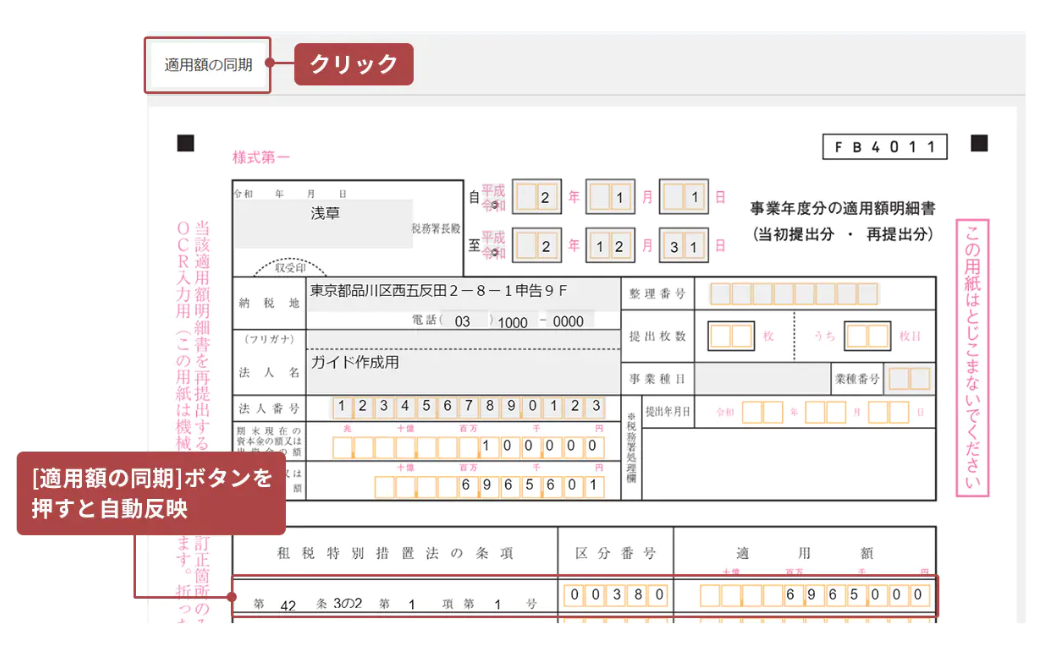Click the 事業年度分の適用額明細書 title
This screenshot has height=646, width=1045.
tap(842, 209)
